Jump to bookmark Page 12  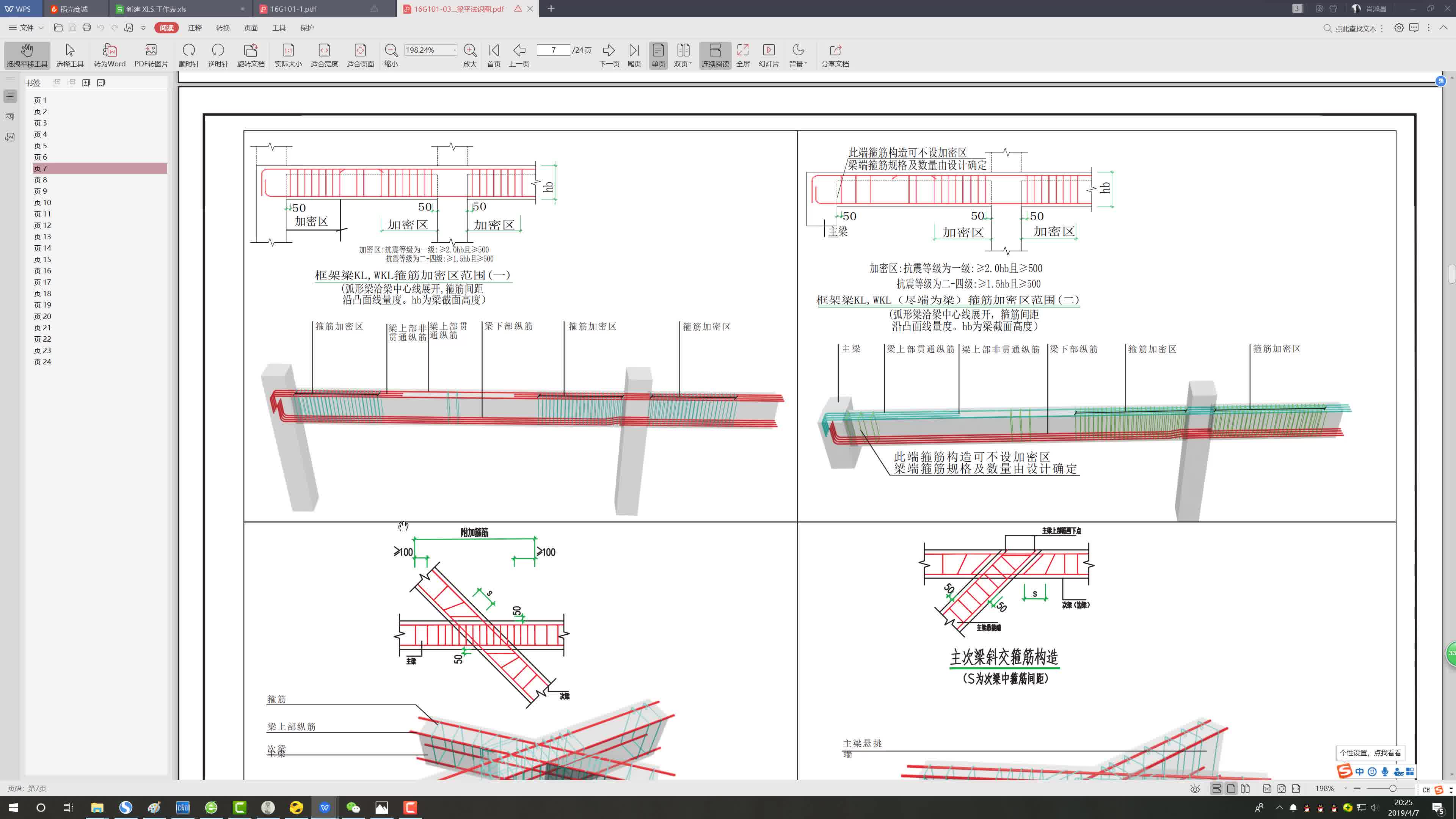(42, 225)
